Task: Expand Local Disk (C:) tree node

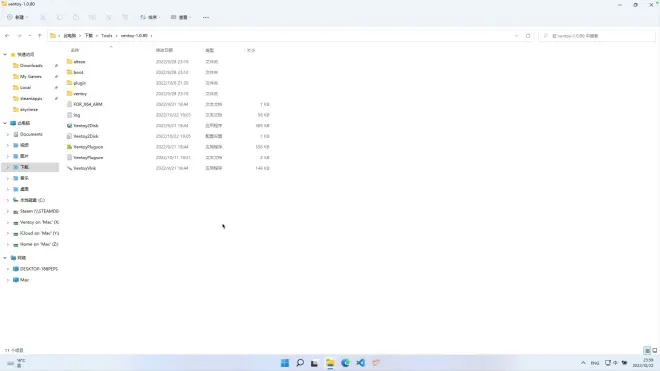Action: coord(8,200)
